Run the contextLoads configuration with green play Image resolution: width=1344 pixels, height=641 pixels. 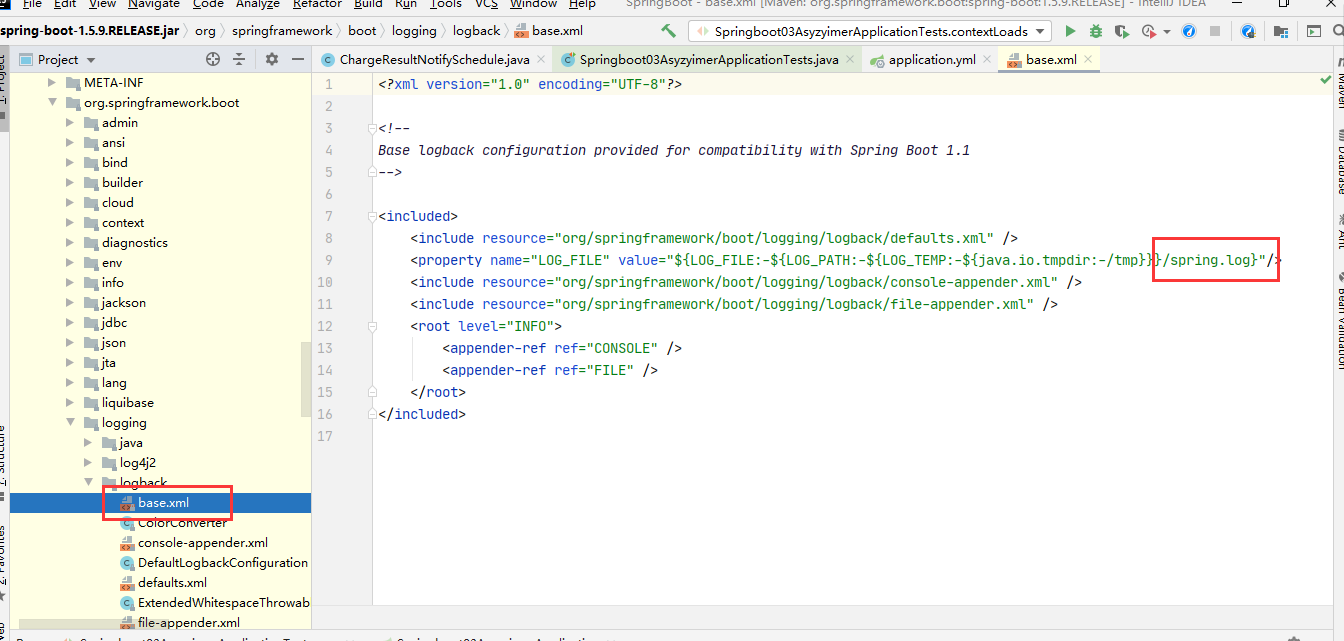point(1071,31)
